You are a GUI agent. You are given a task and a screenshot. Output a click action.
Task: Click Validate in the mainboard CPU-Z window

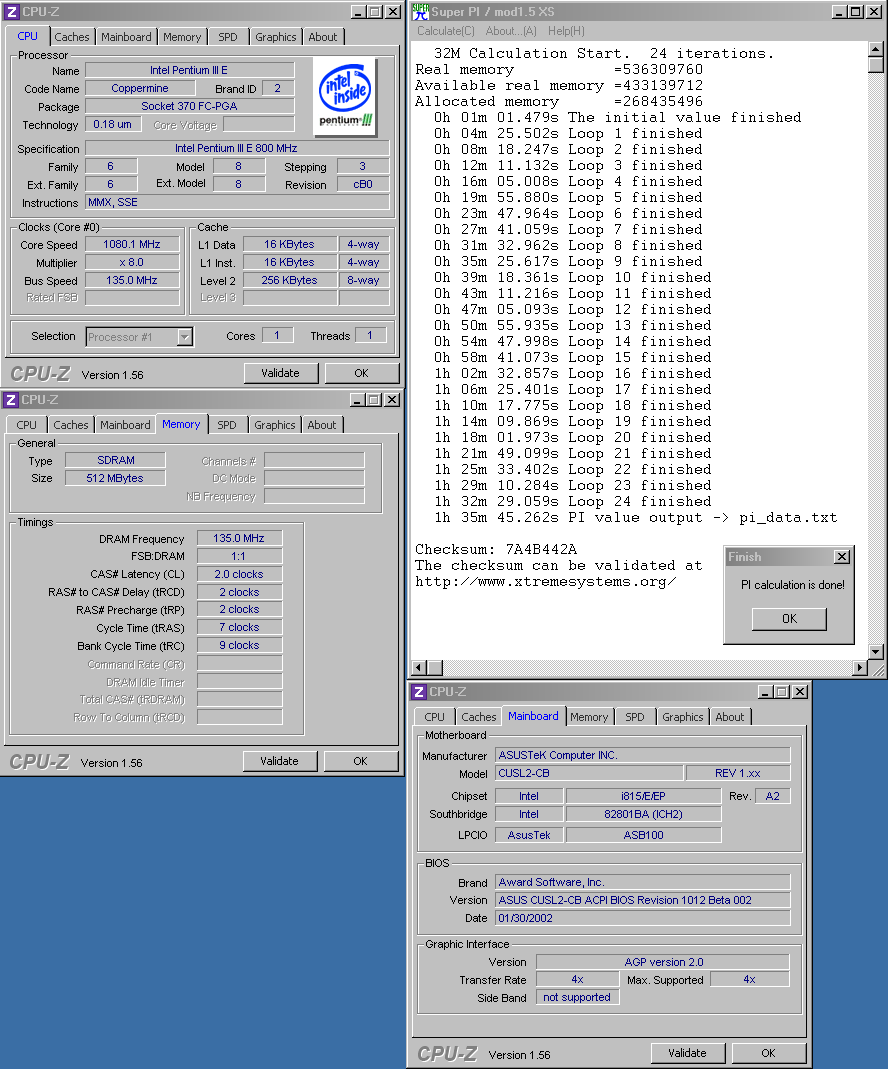pos(687,1053)
